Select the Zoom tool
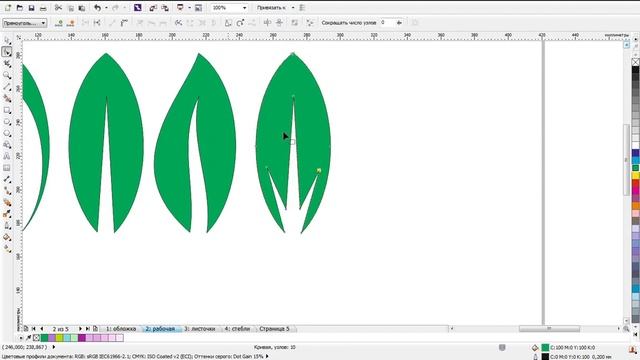 tap(7, 76)
